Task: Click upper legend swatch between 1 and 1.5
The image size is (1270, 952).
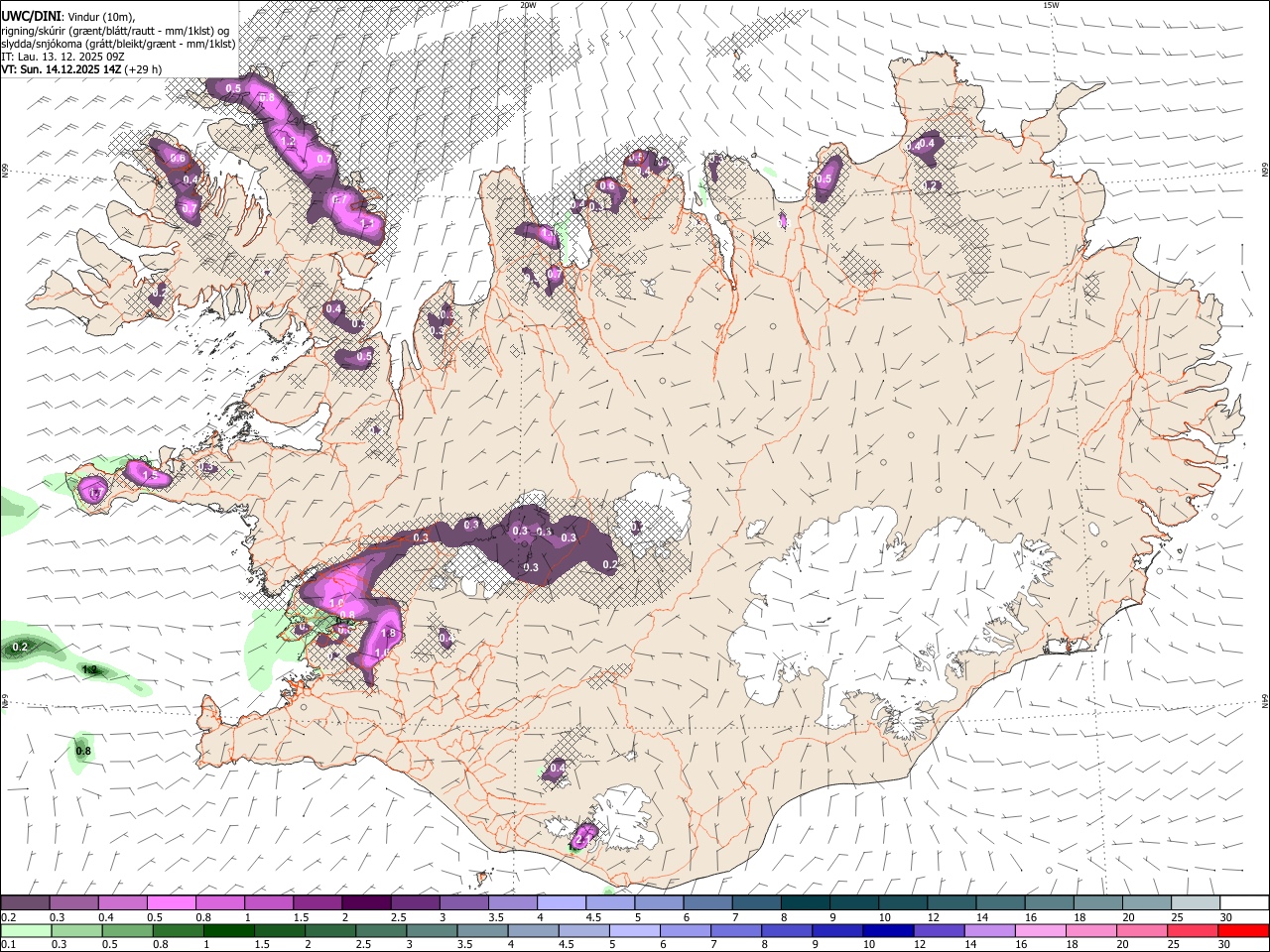Action: click(269, 902)
